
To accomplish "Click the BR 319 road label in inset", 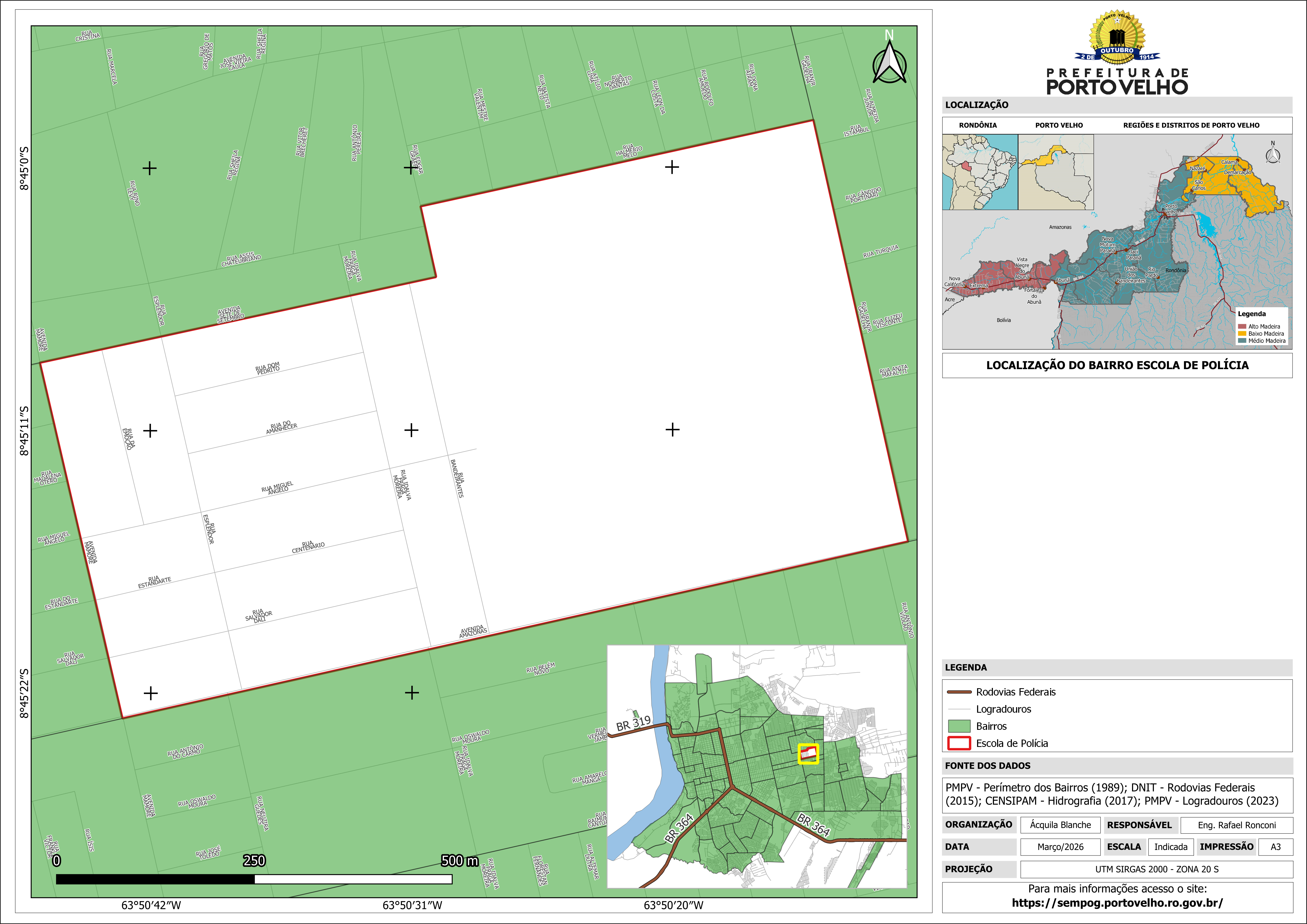I will click(633, 723).
